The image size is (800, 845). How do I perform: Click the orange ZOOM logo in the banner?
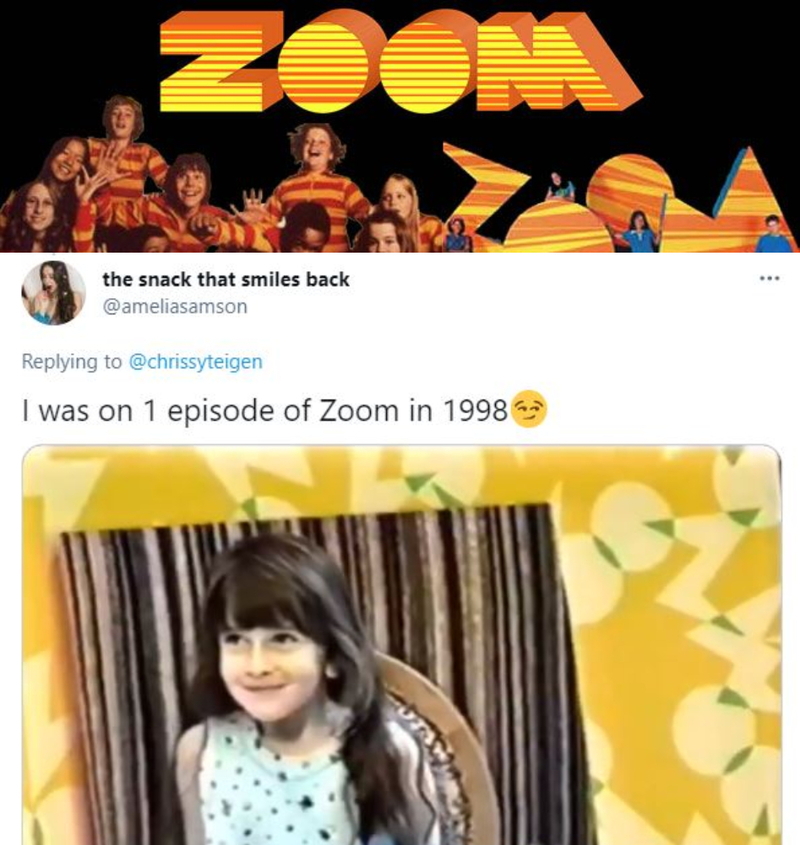(x=399, y=60)
